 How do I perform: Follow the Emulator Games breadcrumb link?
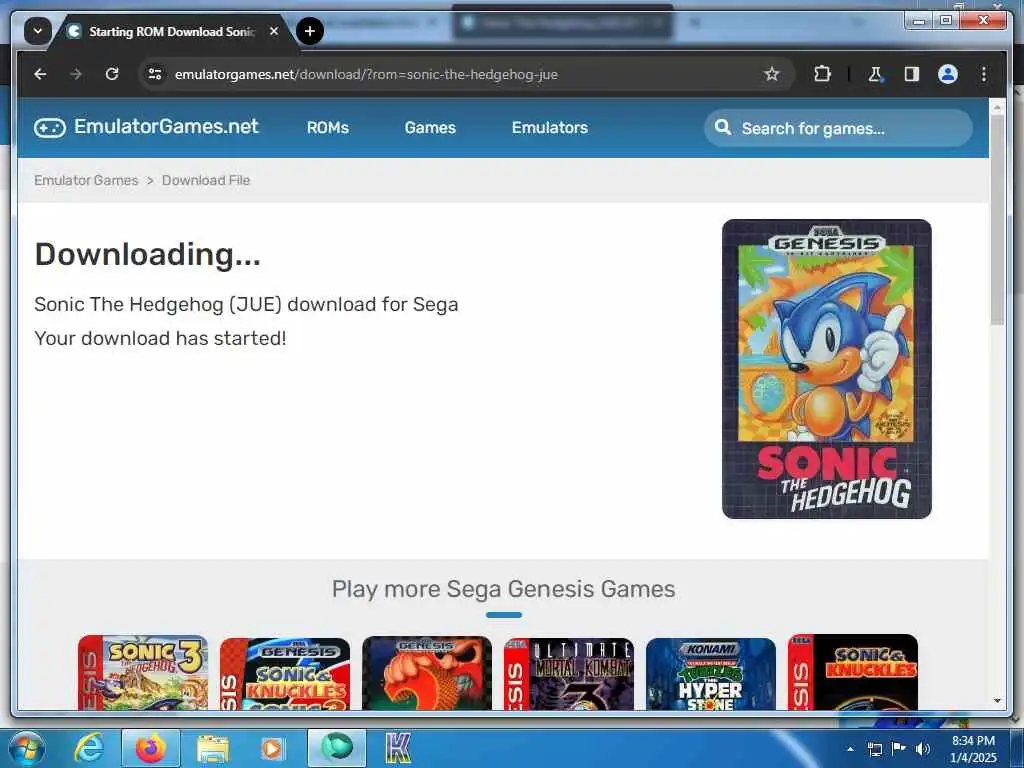tap(86, 180)
